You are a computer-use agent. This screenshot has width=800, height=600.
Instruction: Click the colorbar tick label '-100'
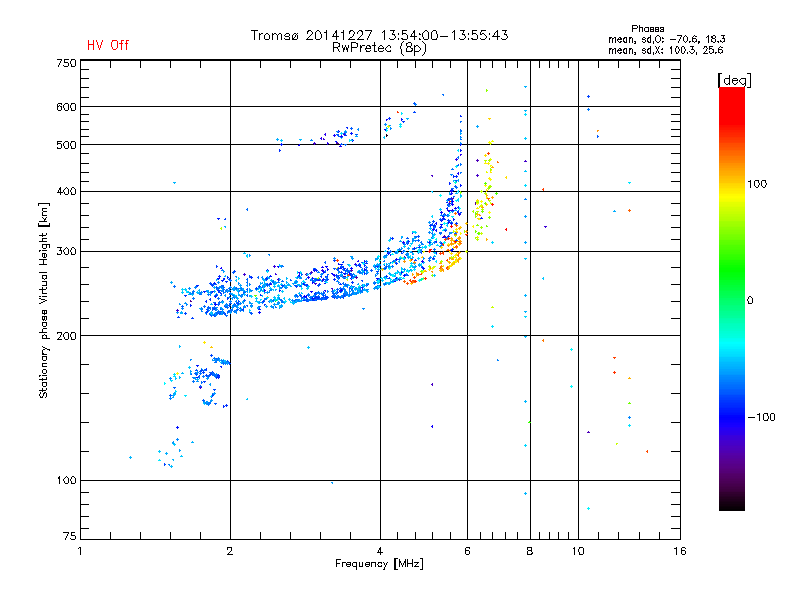tap(762, 417)
